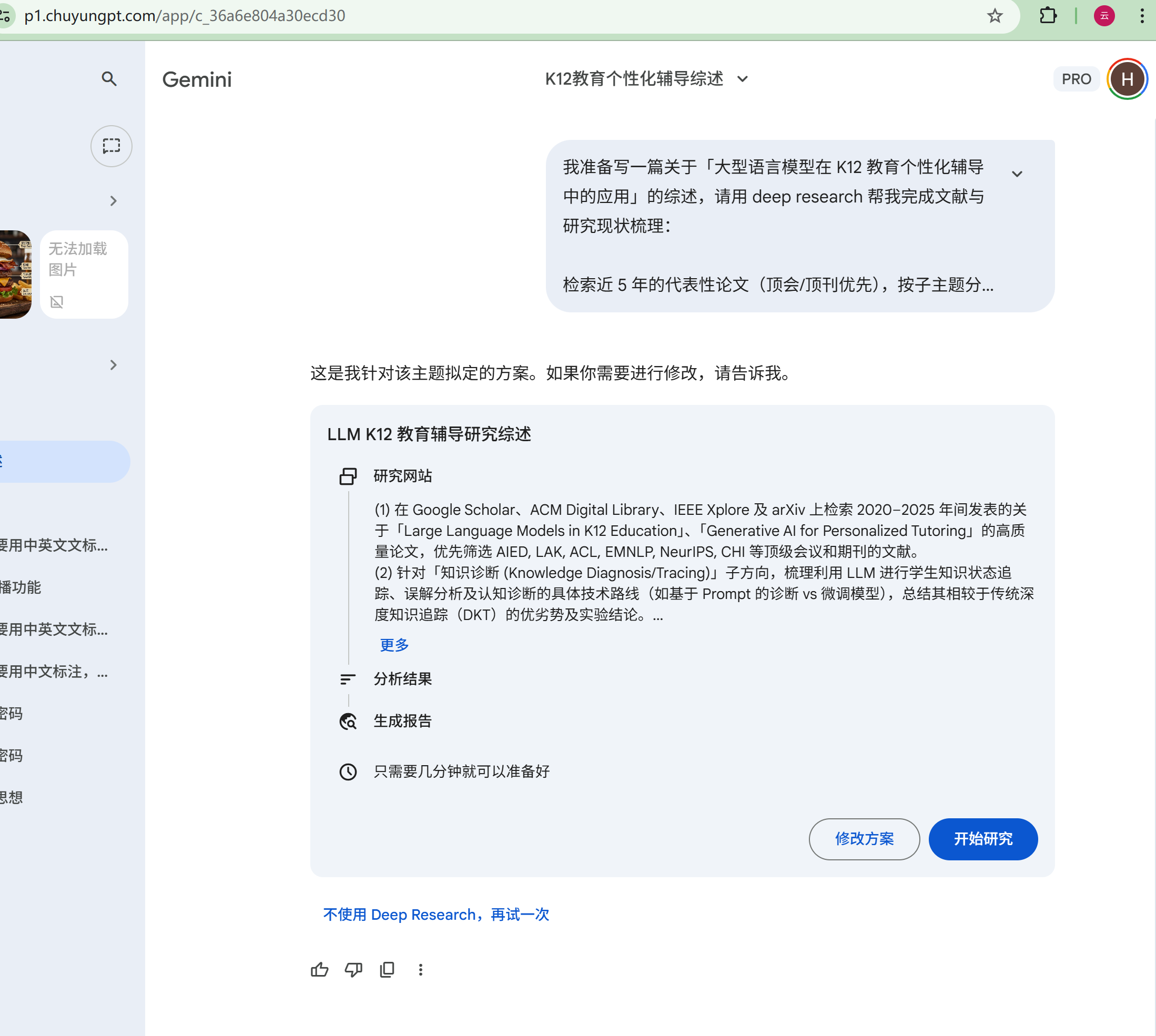Give the response a thumbs up
The height and width of the screenshot is (1036, 1156).
[x=319, y=969]
